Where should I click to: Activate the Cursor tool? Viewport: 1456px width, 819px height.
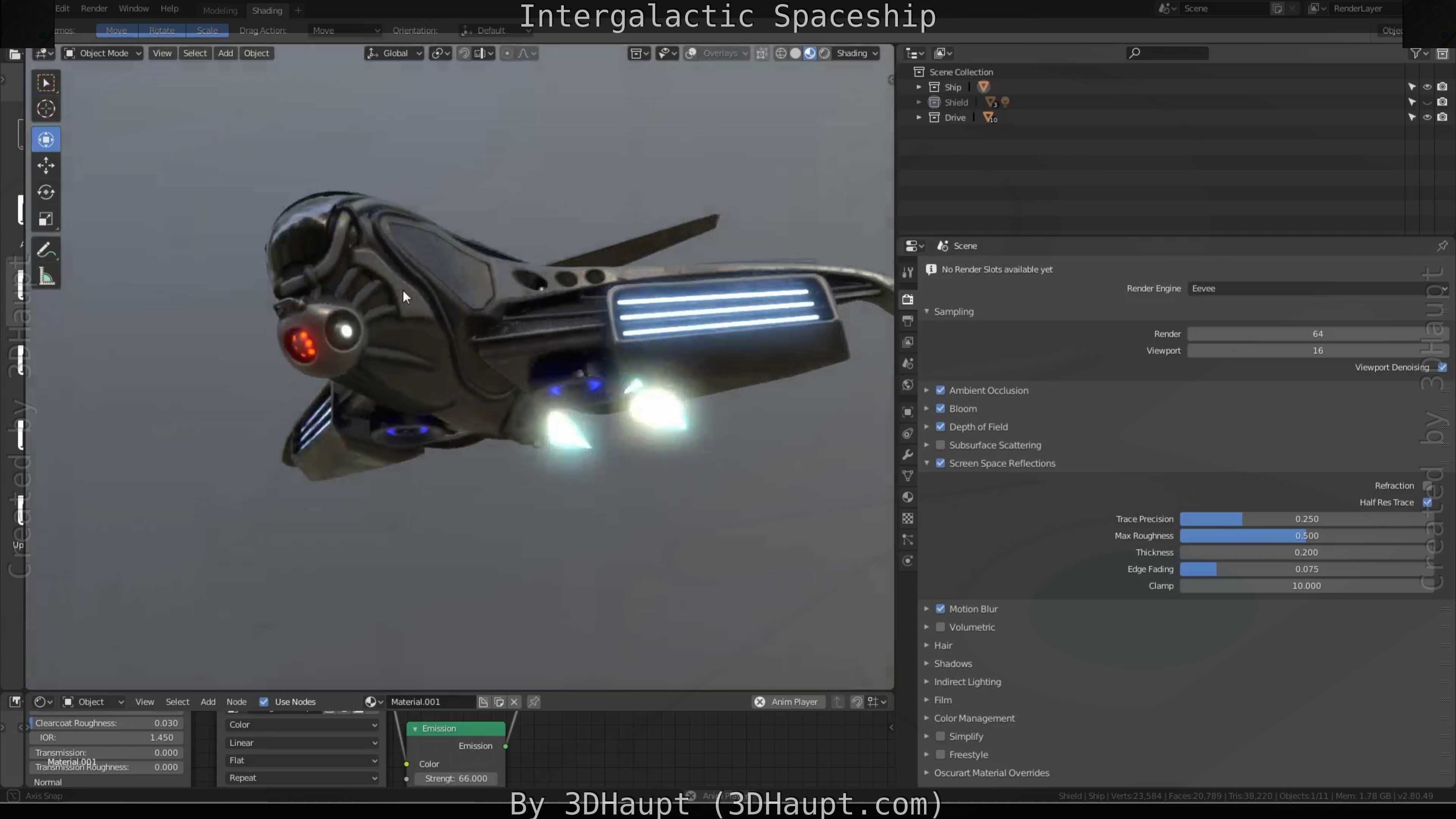click(46, 108)
